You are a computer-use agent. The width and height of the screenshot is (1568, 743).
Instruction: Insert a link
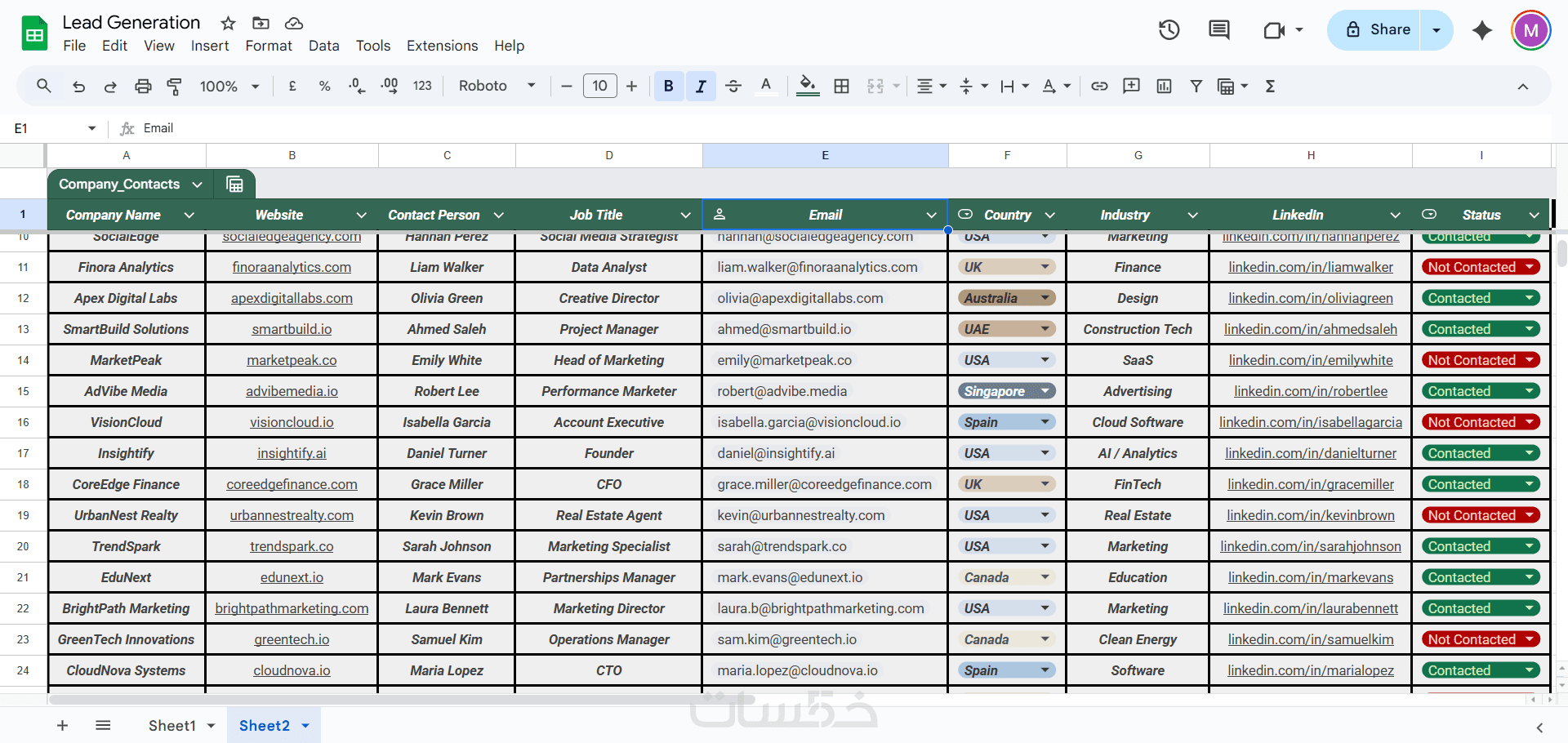[1100, 86]
